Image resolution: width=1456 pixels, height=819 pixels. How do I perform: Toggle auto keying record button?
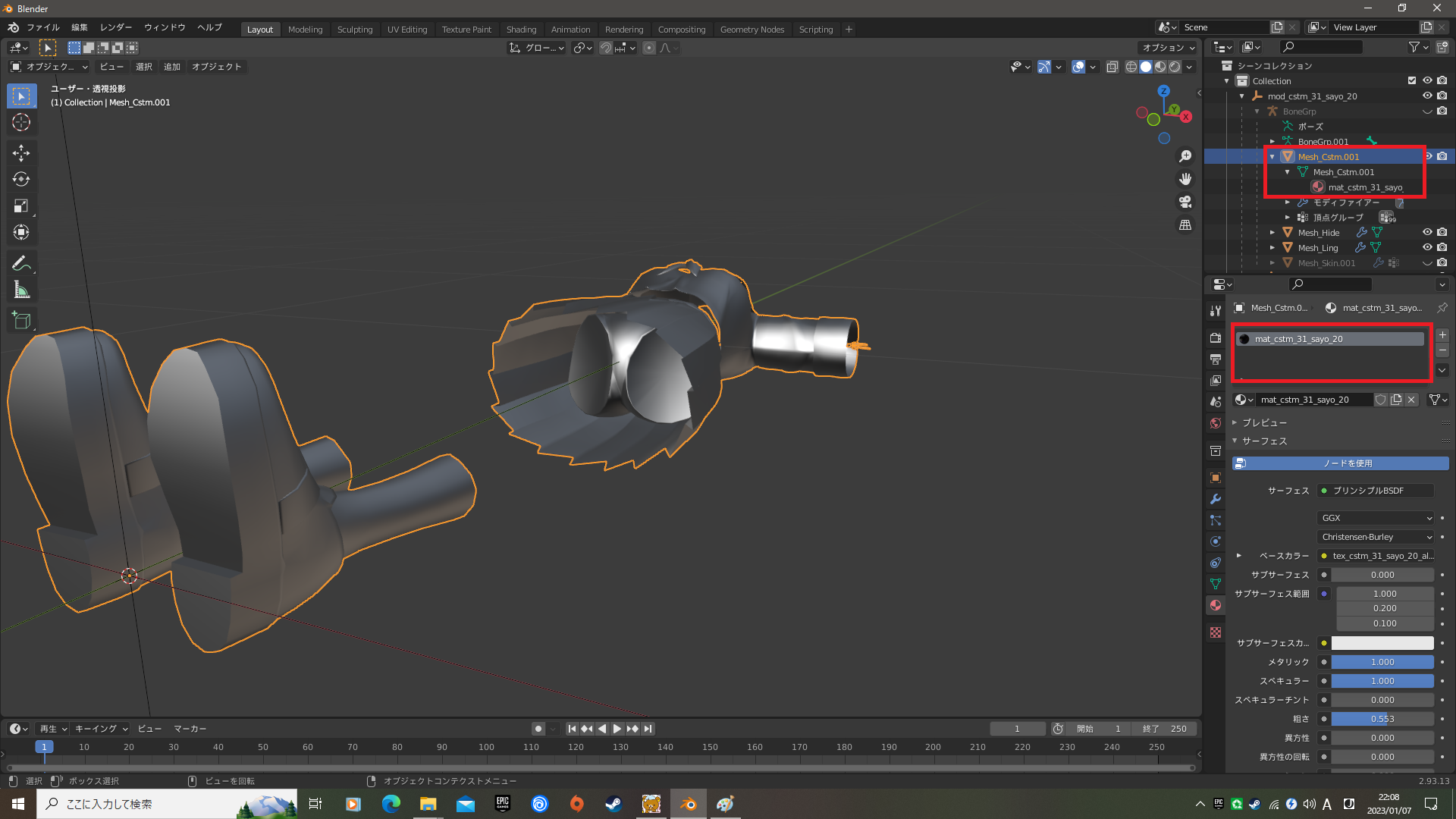click(x=538, y=729)
